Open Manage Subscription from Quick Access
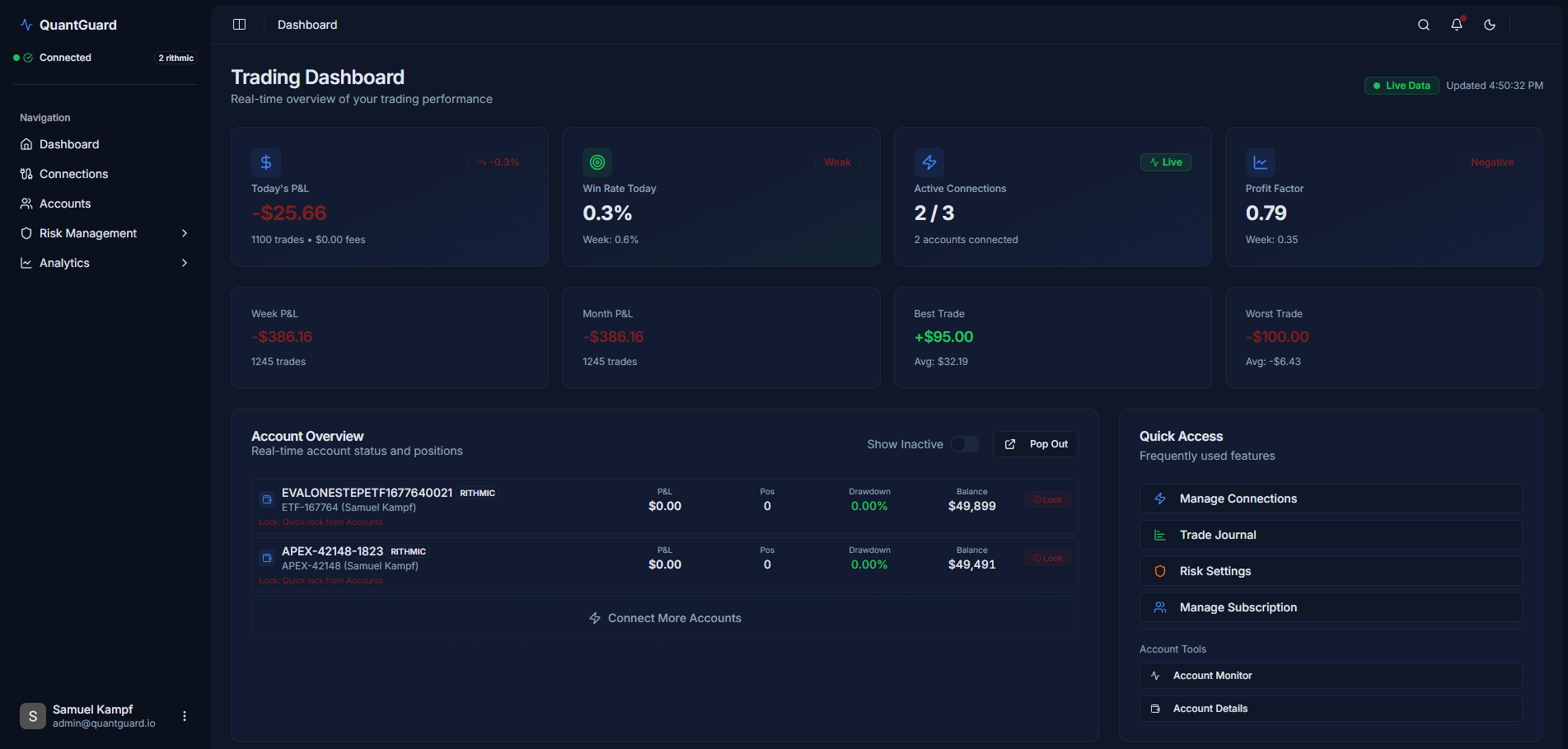The width and height of the screenshot is (1568, 749). pos(1237,606)
